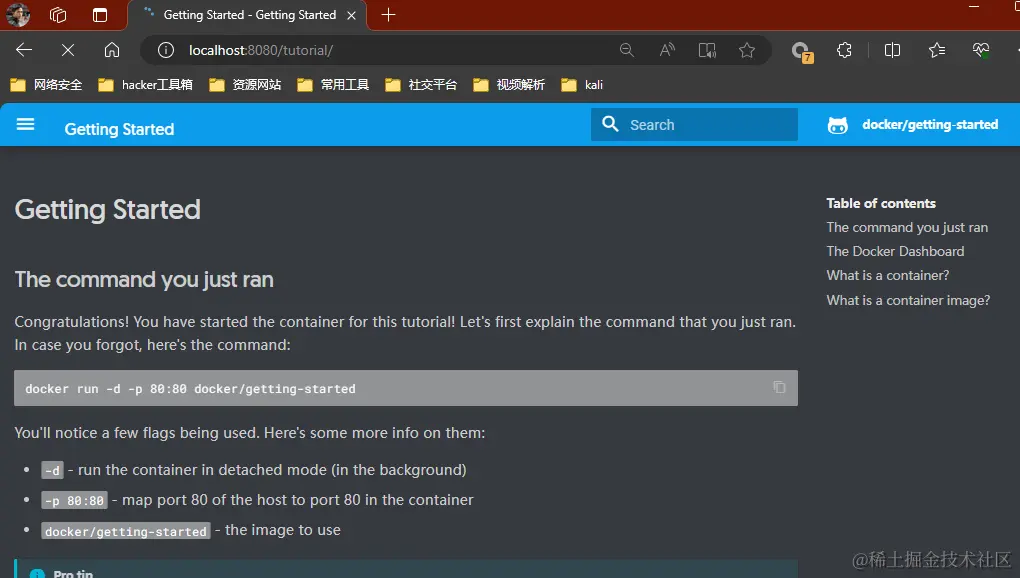Minimize the browser window

974,7
